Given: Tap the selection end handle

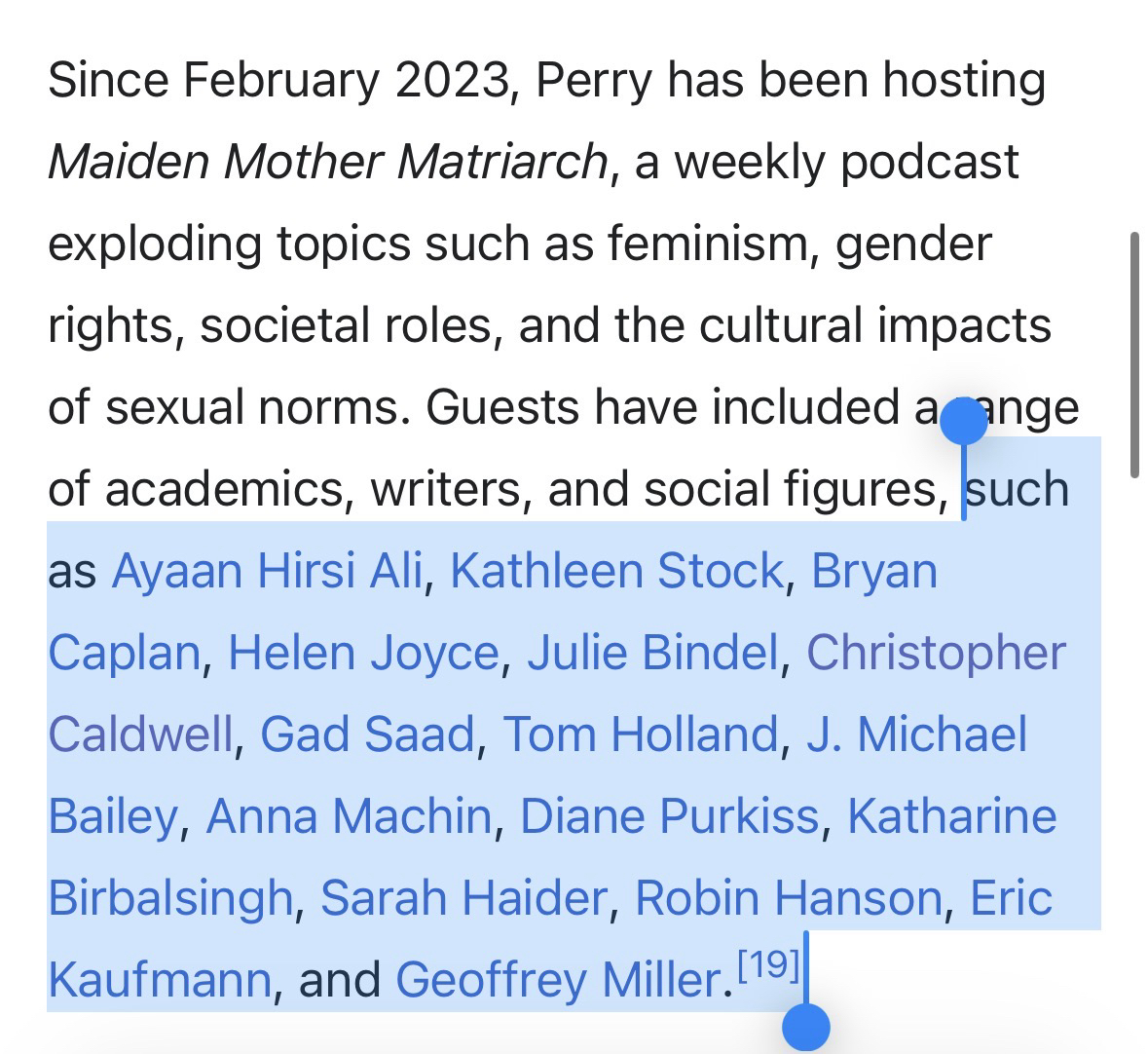Looking at the screenshot, I should coord(806,1027).
